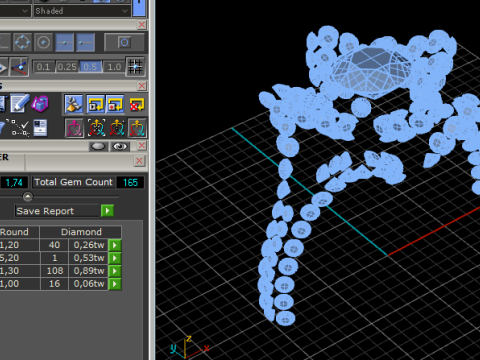Close the panel with the eye icon
Viewport: 480px width, 360px height.
coord(142,146)
